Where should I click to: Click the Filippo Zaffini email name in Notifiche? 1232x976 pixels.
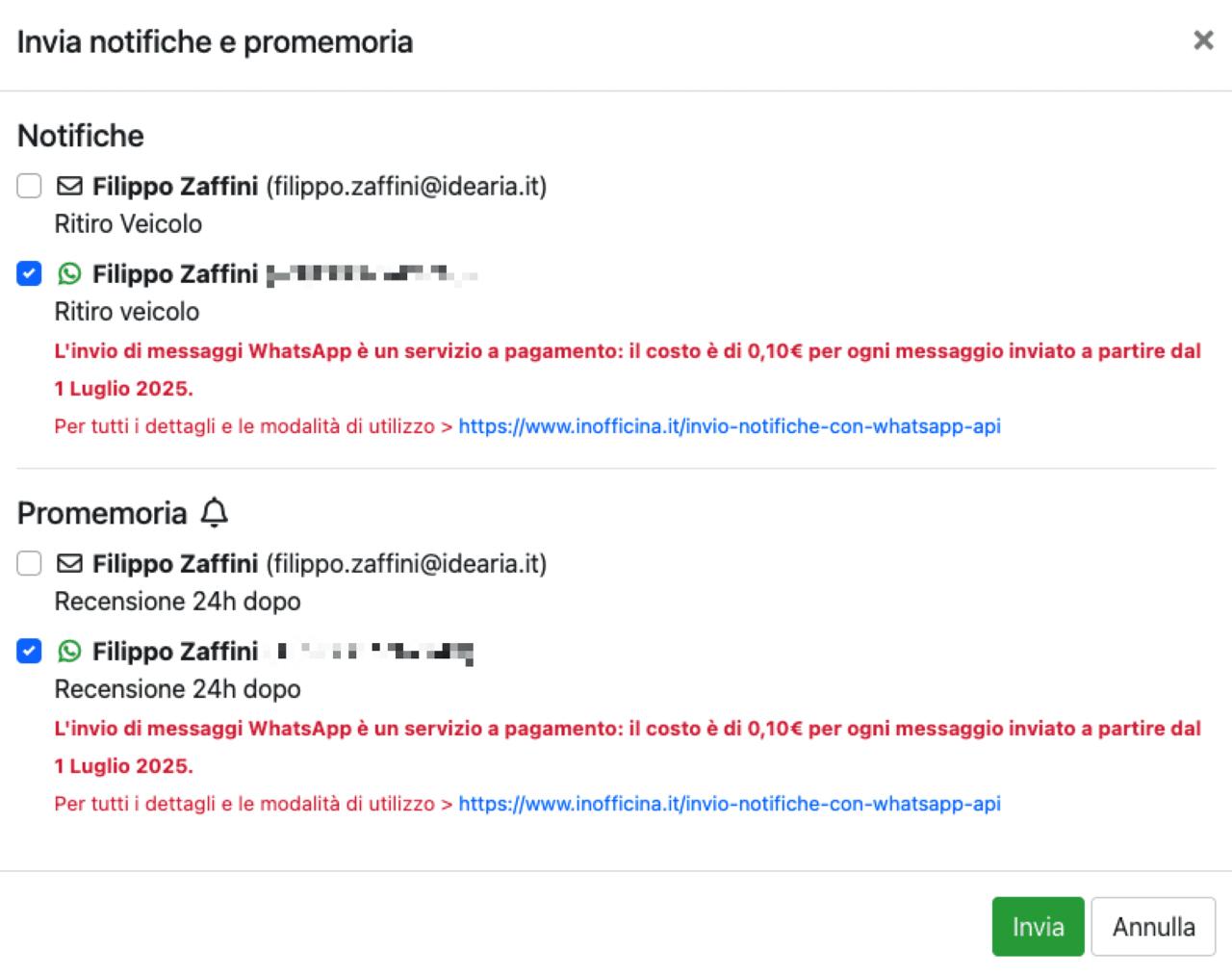tap(175, 186)
